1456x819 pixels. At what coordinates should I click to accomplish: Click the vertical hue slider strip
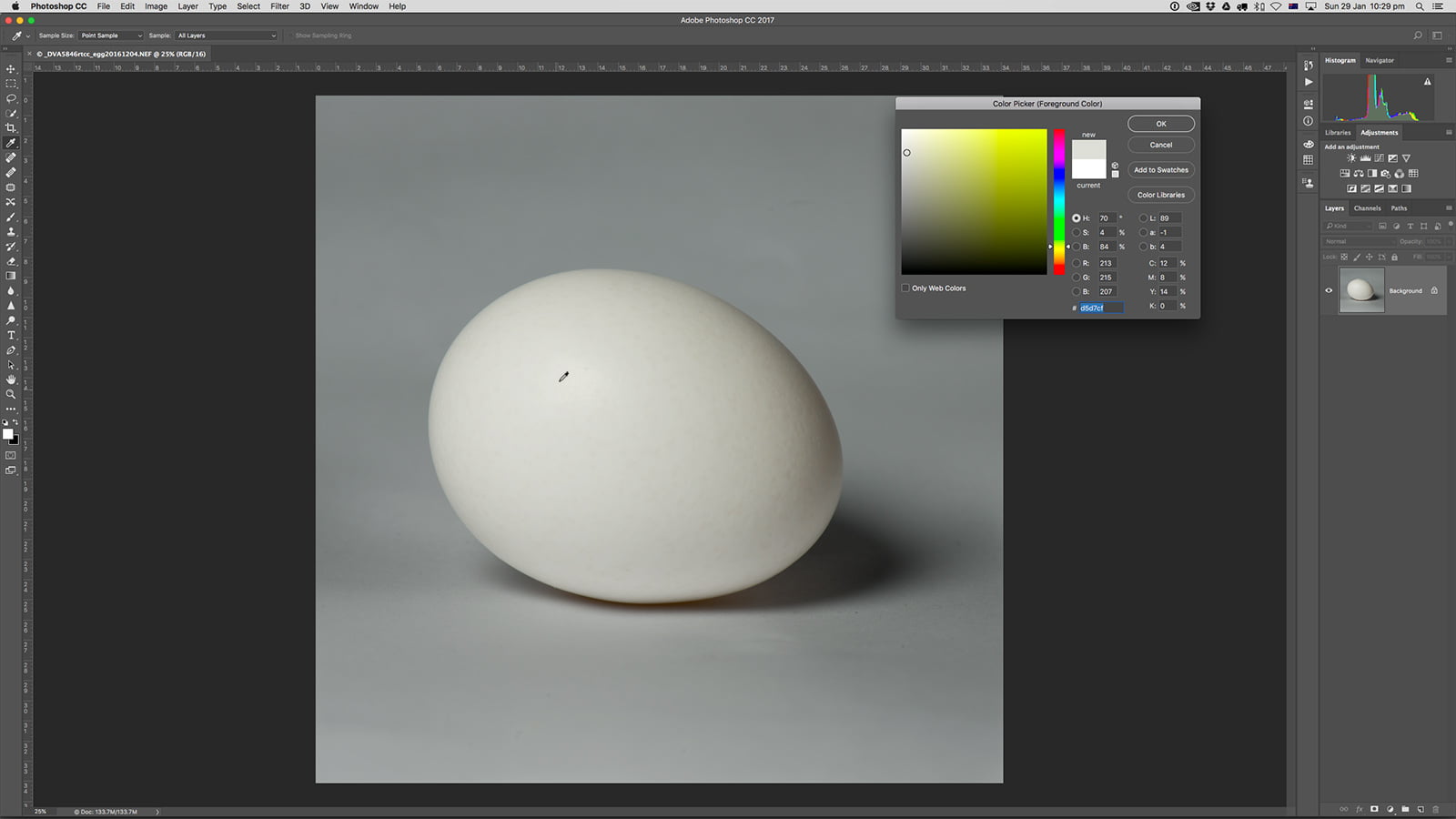[1059, 201]
